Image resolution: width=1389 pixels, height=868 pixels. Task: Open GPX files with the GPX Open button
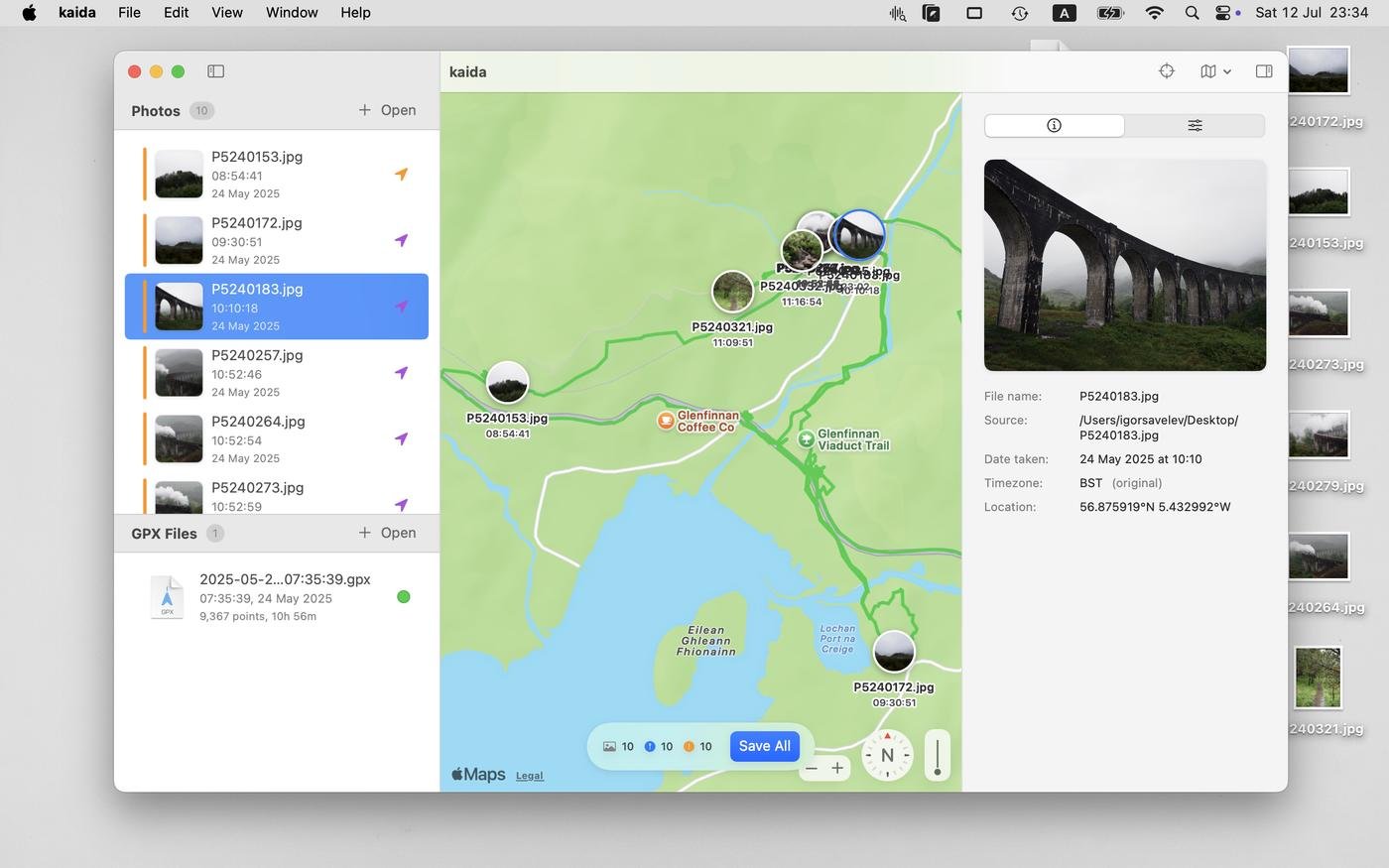tap(387, 533)
